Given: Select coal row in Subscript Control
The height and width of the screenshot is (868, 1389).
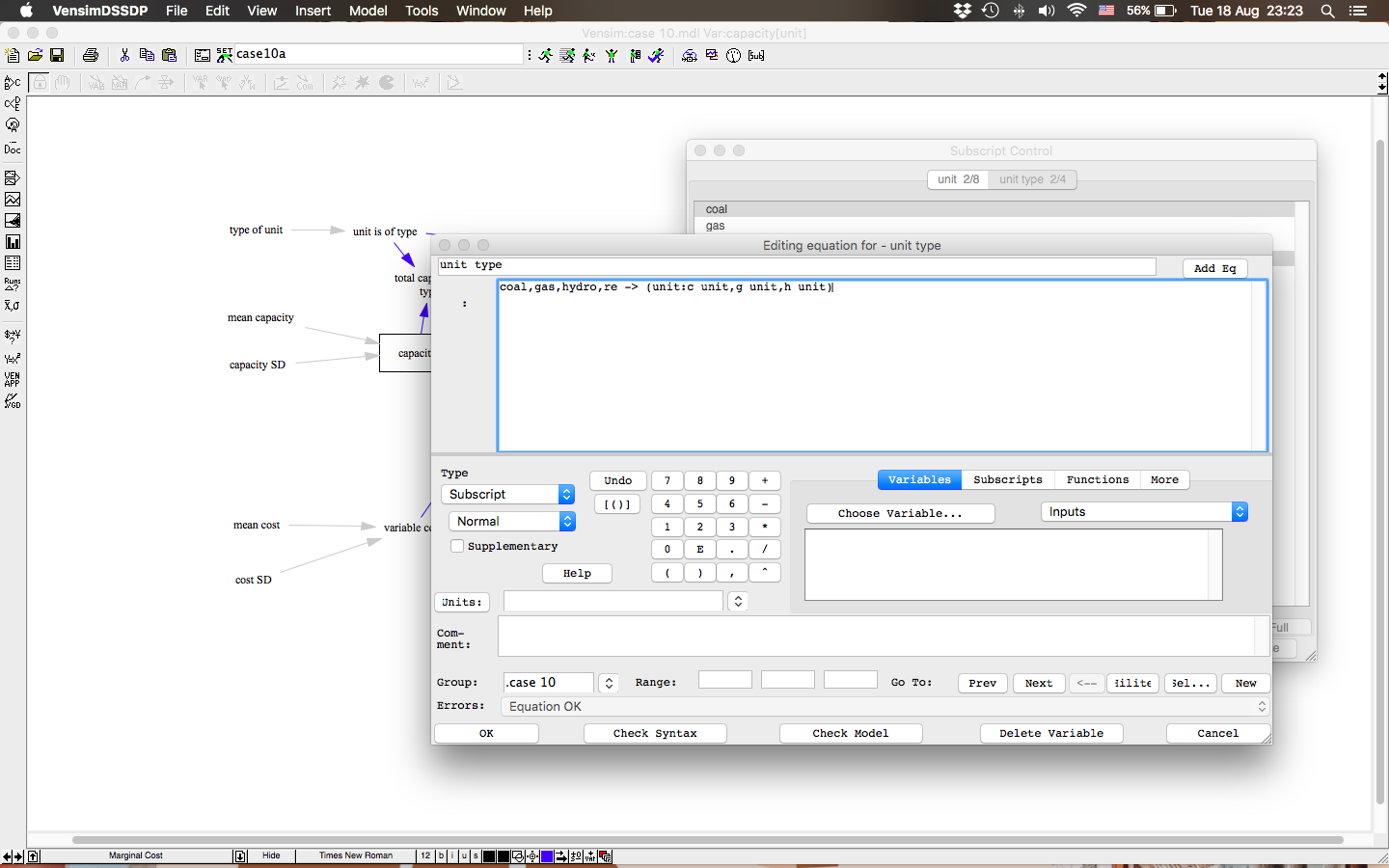Looking at the screenshot, I should (994, 209).
